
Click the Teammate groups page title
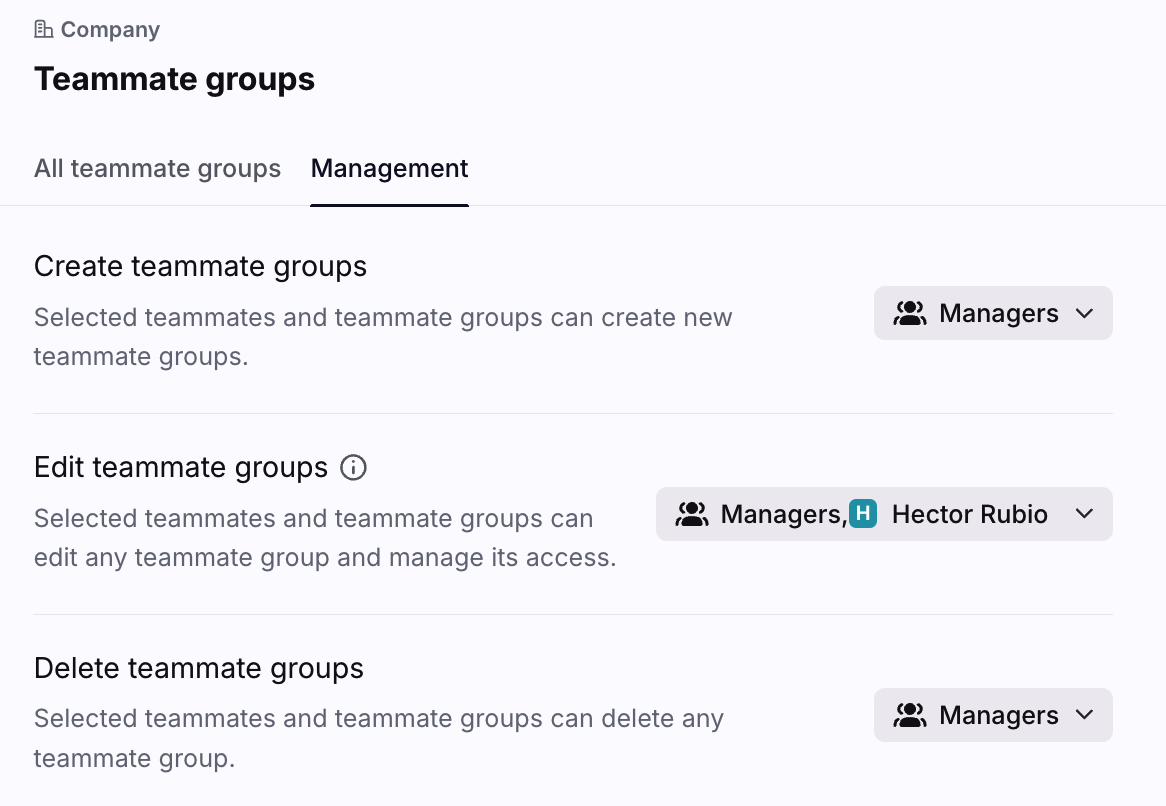point(174,79)
